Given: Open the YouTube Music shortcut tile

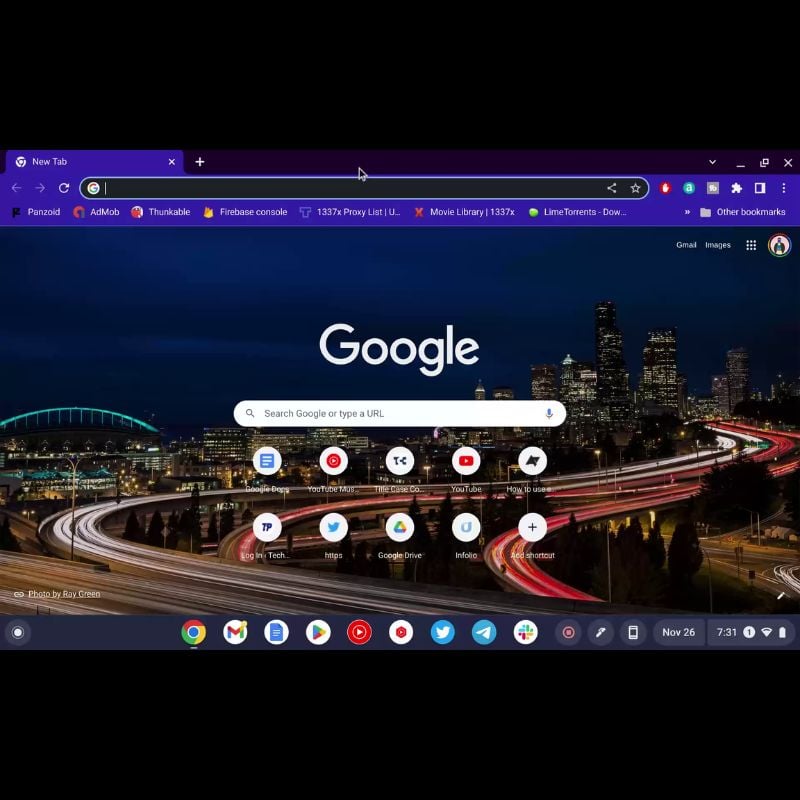Looking at the screenshot, I should point(333,469).
